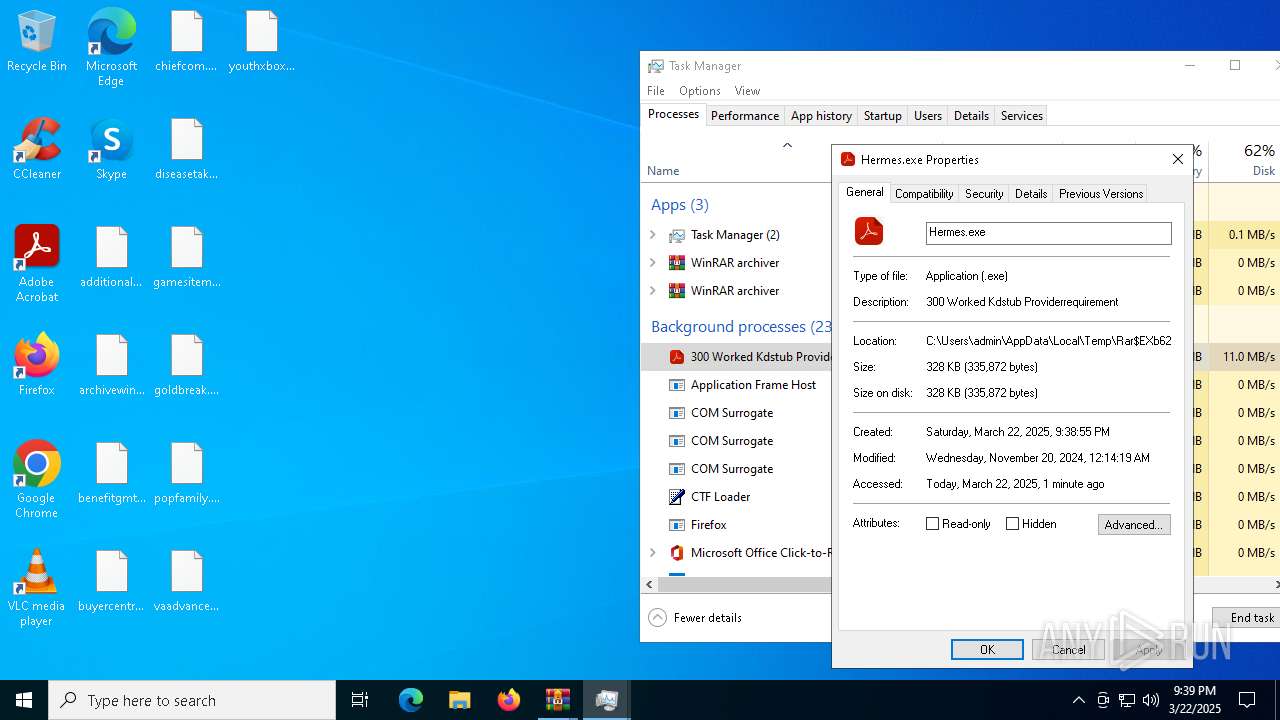Click the Task Manager taskbar button

coord(607,700)
